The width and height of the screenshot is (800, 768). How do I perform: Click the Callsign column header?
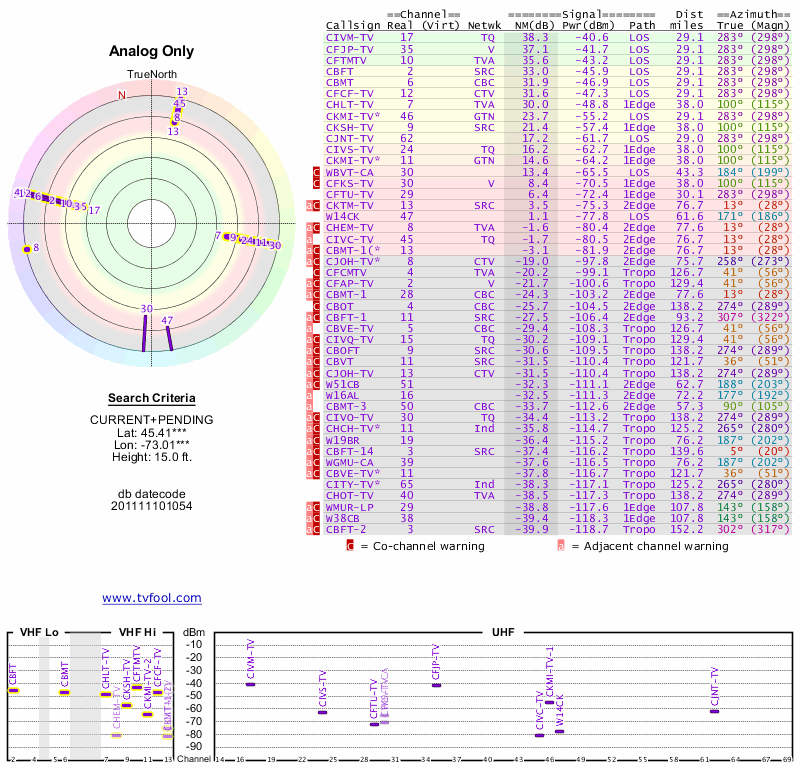coord(352,25)
